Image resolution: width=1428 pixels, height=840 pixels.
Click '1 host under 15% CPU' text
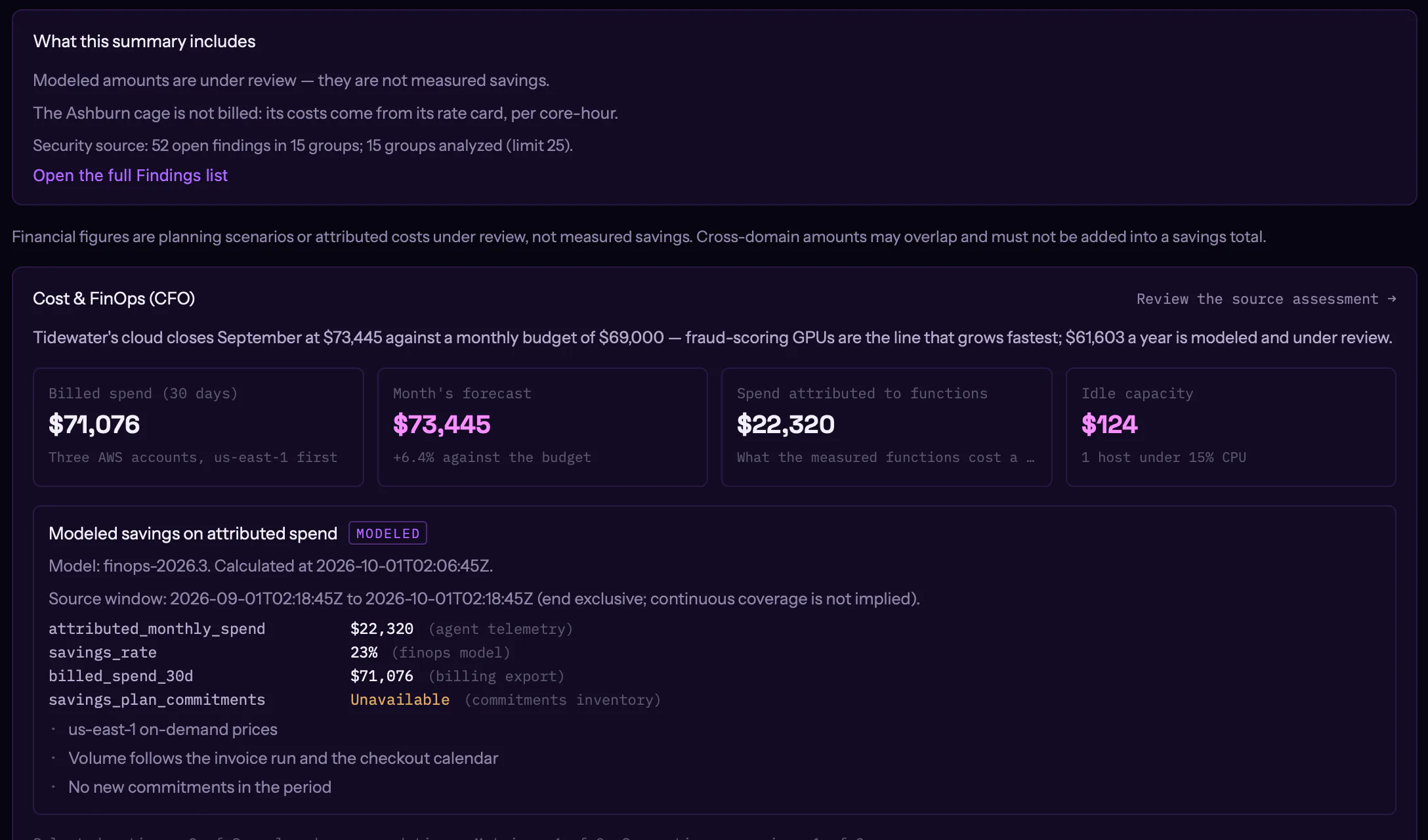pos(1164,457)
